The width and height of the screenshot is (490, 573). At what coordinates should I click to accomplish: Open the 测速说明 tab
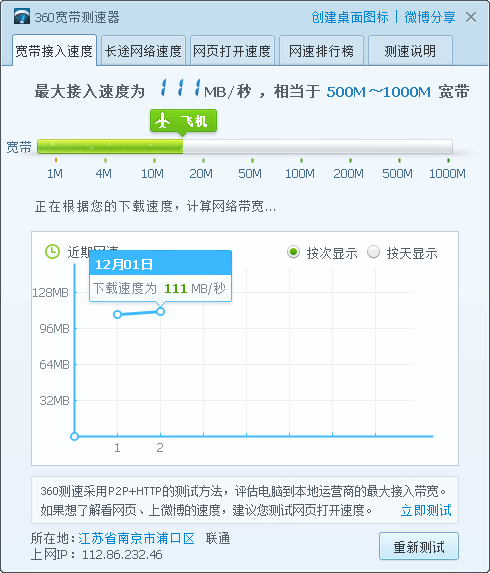click(x=410, y=51)
